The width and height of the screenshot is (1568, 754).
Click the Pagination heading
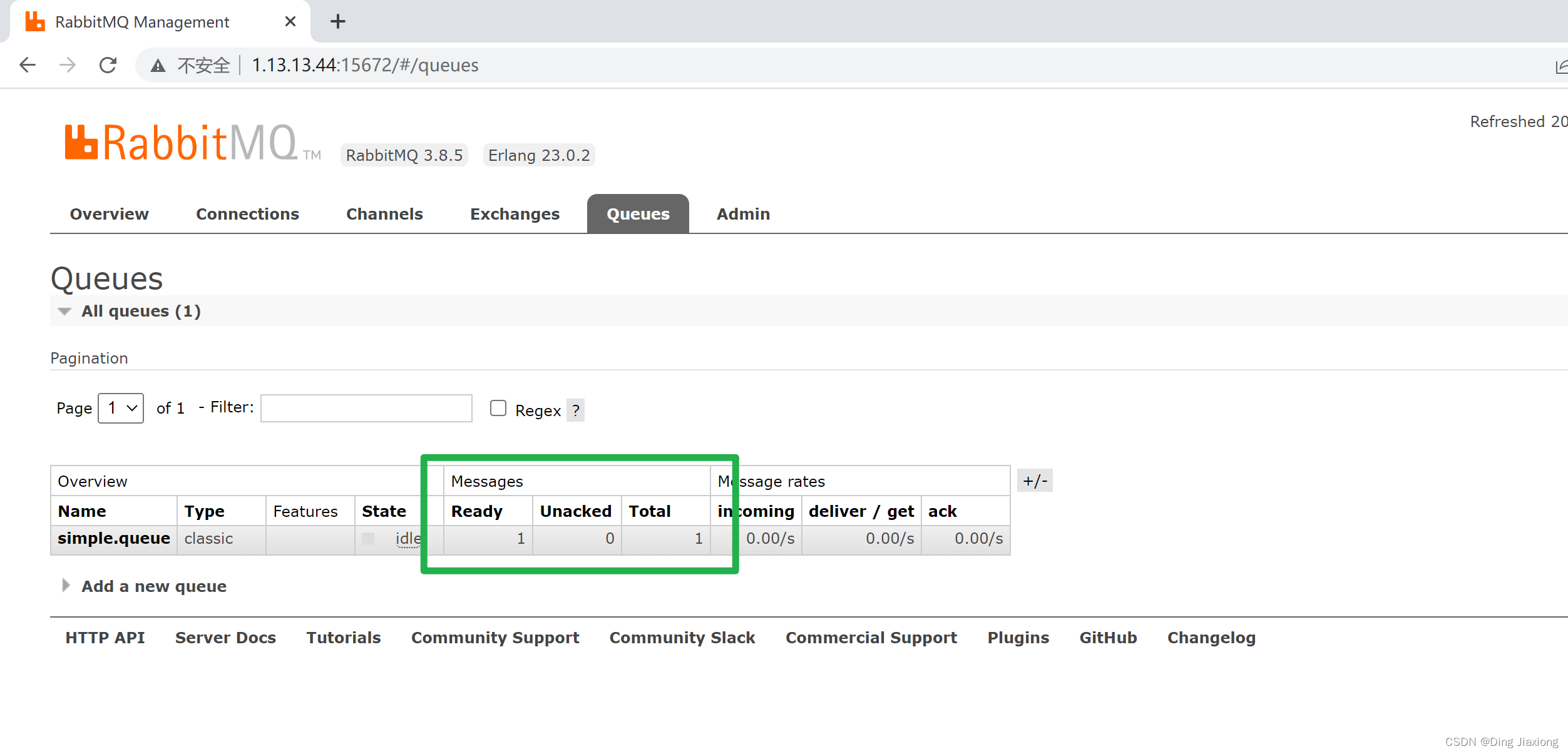89,358
